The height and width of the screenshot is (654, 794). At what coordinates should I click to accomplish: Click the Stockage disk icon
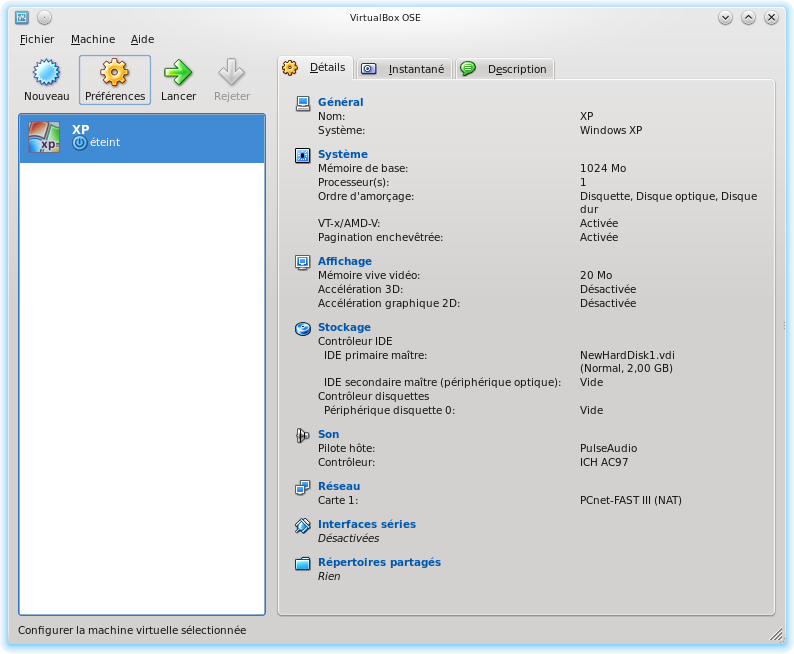click(x=303, y=328)
